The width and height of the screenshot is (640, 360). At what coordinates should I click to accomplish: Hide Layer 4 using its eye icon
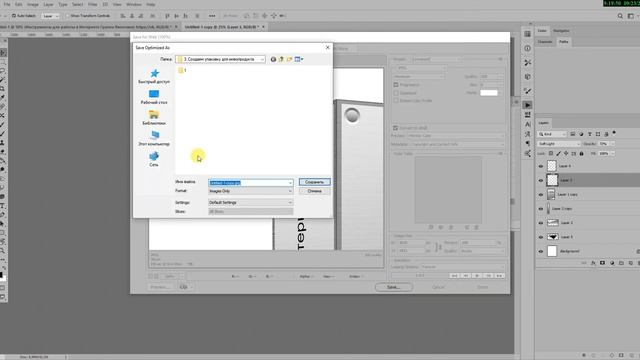(x=541, y=166)
